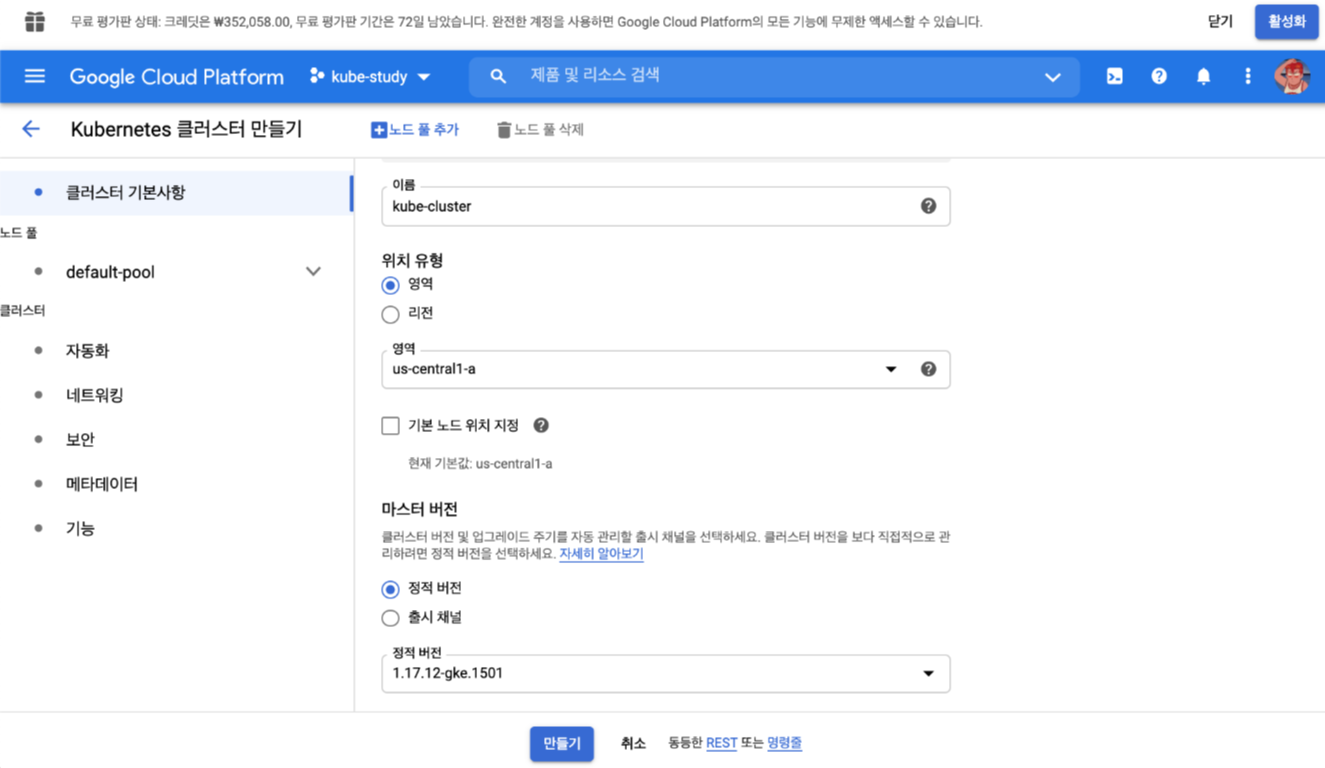Screen dimensions: 1325x768
Task: Open 자동화 section in sidebar
Action: pos(87,351)
